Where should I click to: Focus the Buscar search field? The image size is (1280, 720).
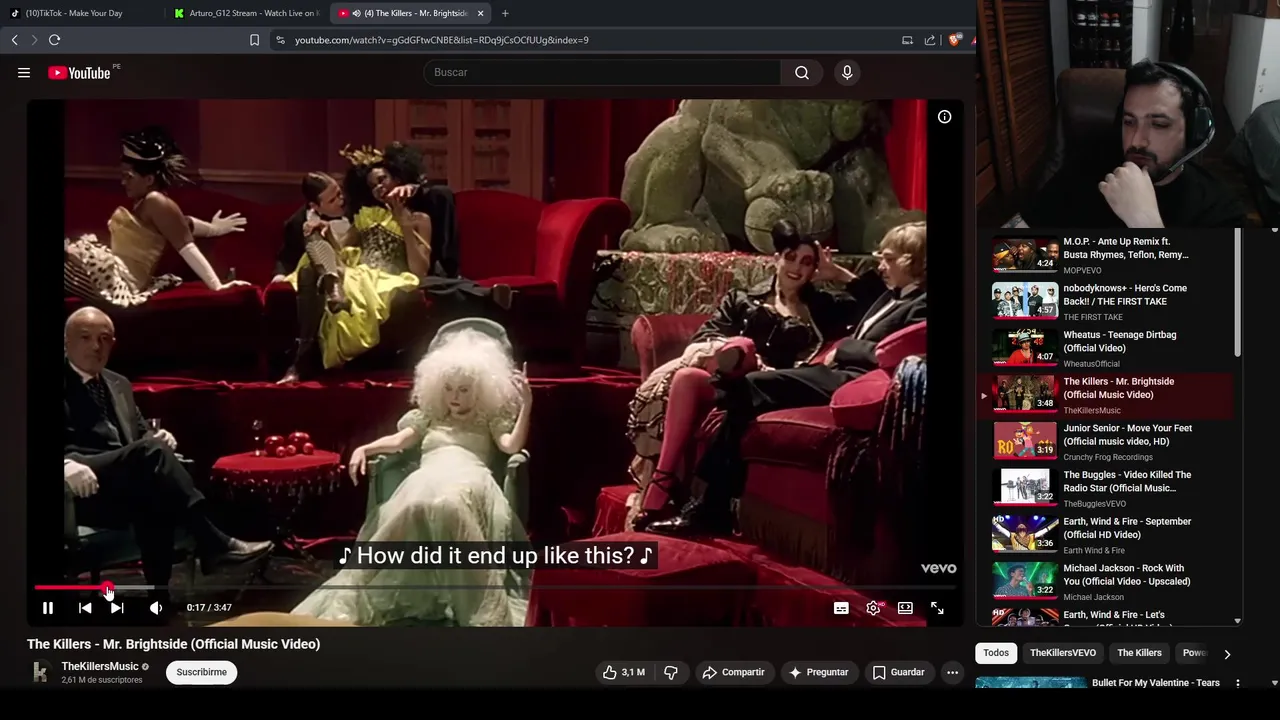(602, 72)
